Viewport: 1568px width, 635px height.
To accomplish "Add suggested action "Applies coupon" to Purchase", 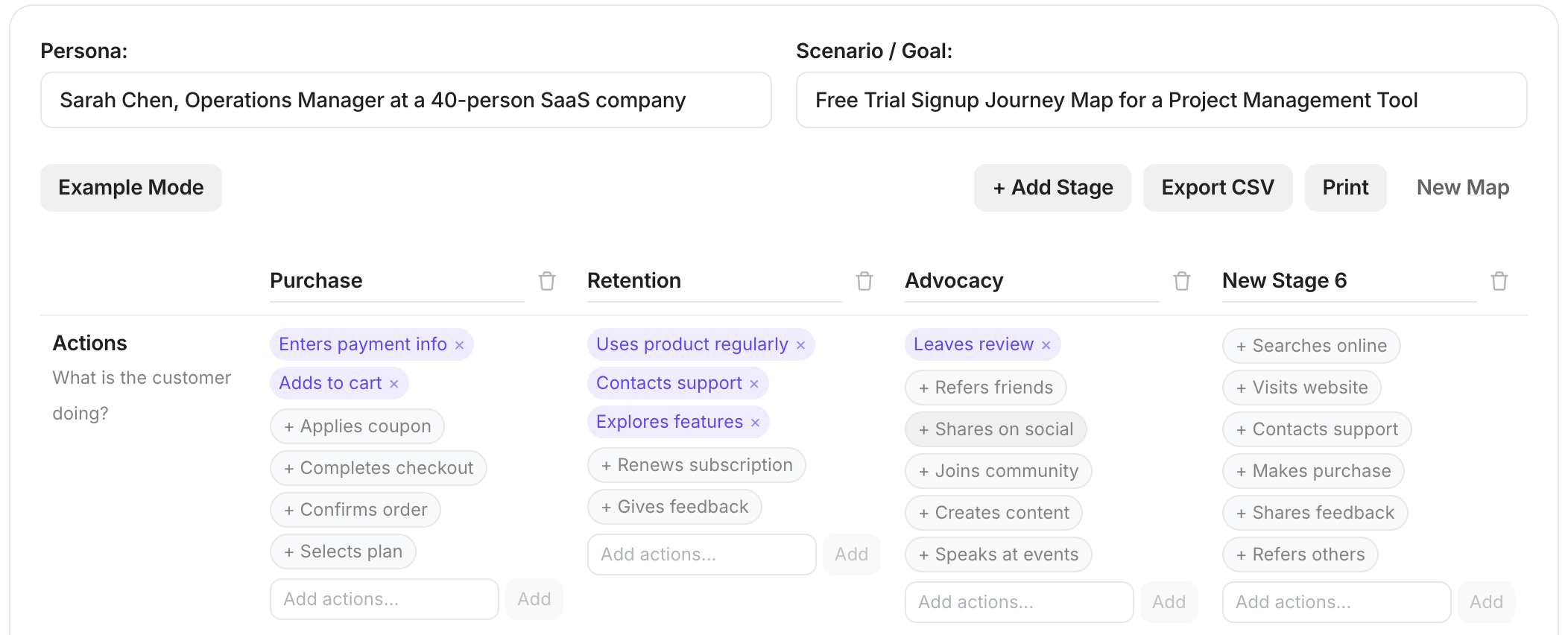I will [x=356, y=426].
